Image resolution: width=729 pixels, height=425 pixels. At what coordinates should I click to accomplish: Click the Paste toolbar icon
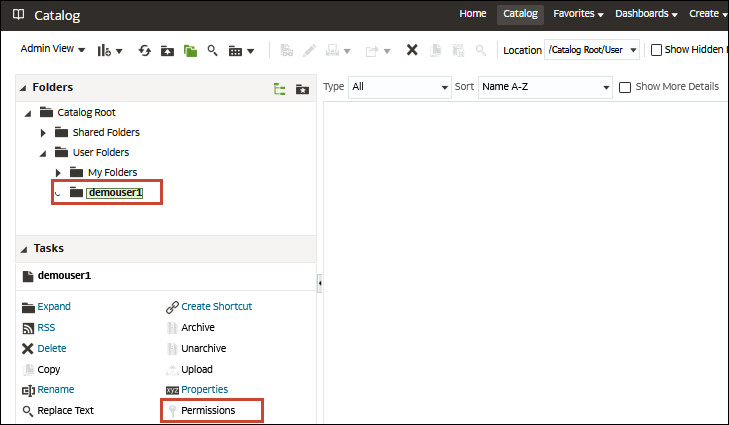458,50
